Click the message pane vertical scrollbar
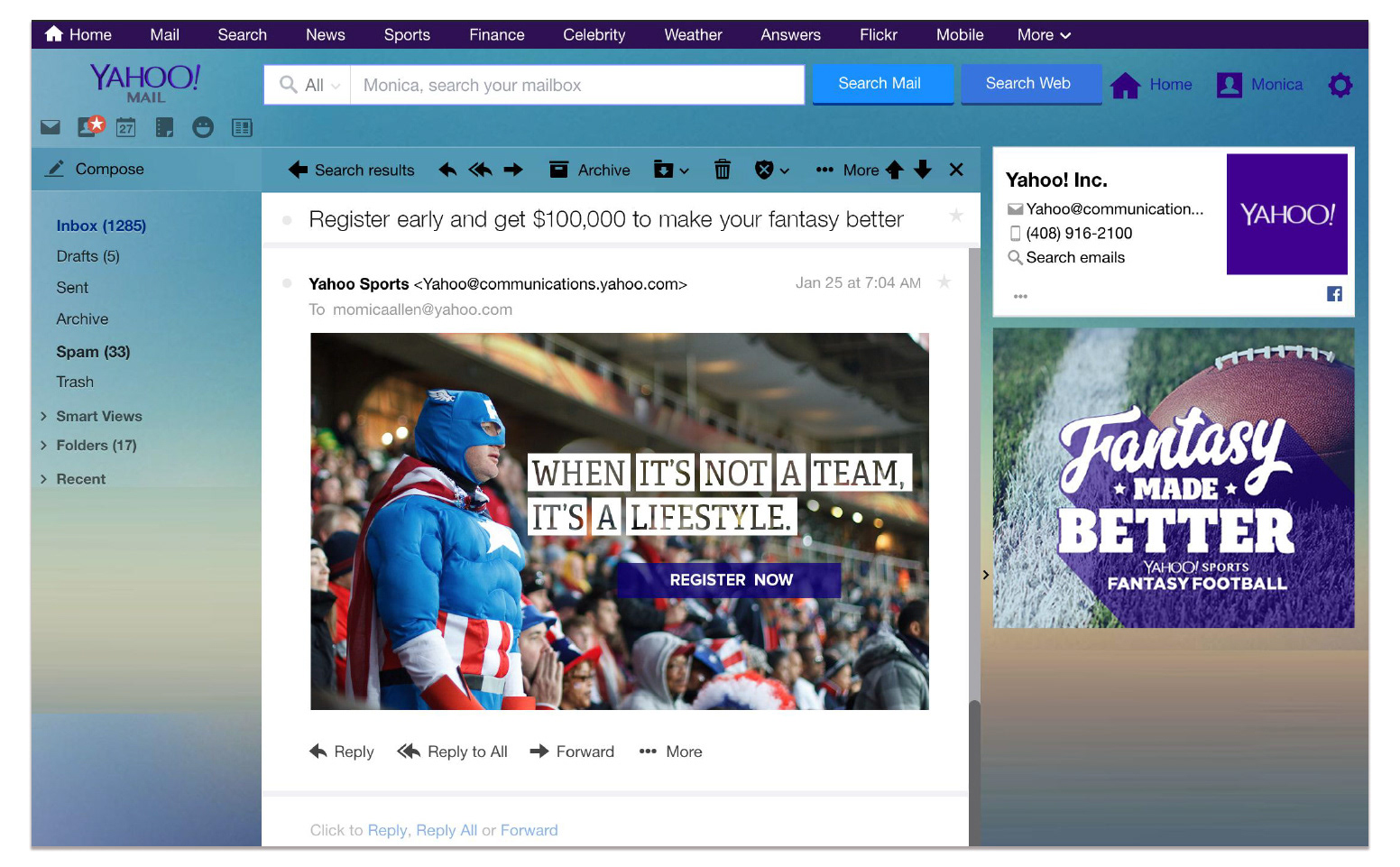The width and height of the screenshot is (1400, 867). [974, 774]
